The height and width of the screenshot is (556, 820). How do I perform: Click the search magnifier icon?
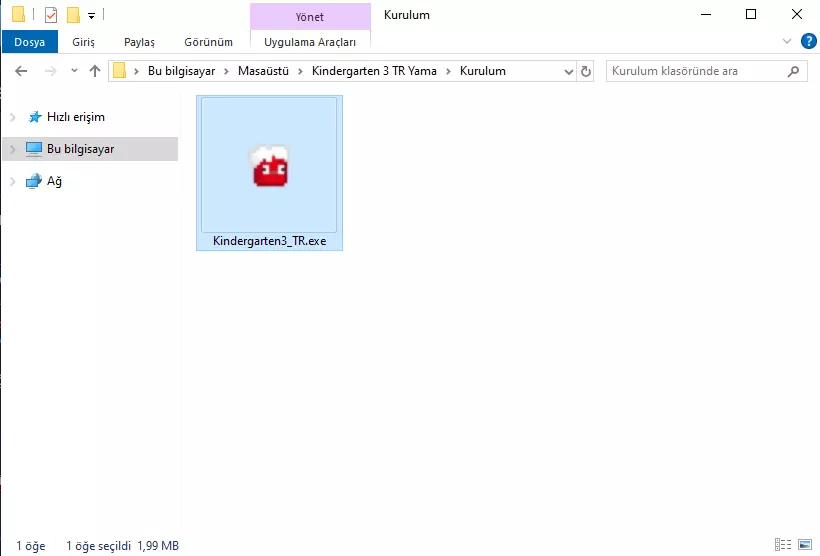[793, 71]
